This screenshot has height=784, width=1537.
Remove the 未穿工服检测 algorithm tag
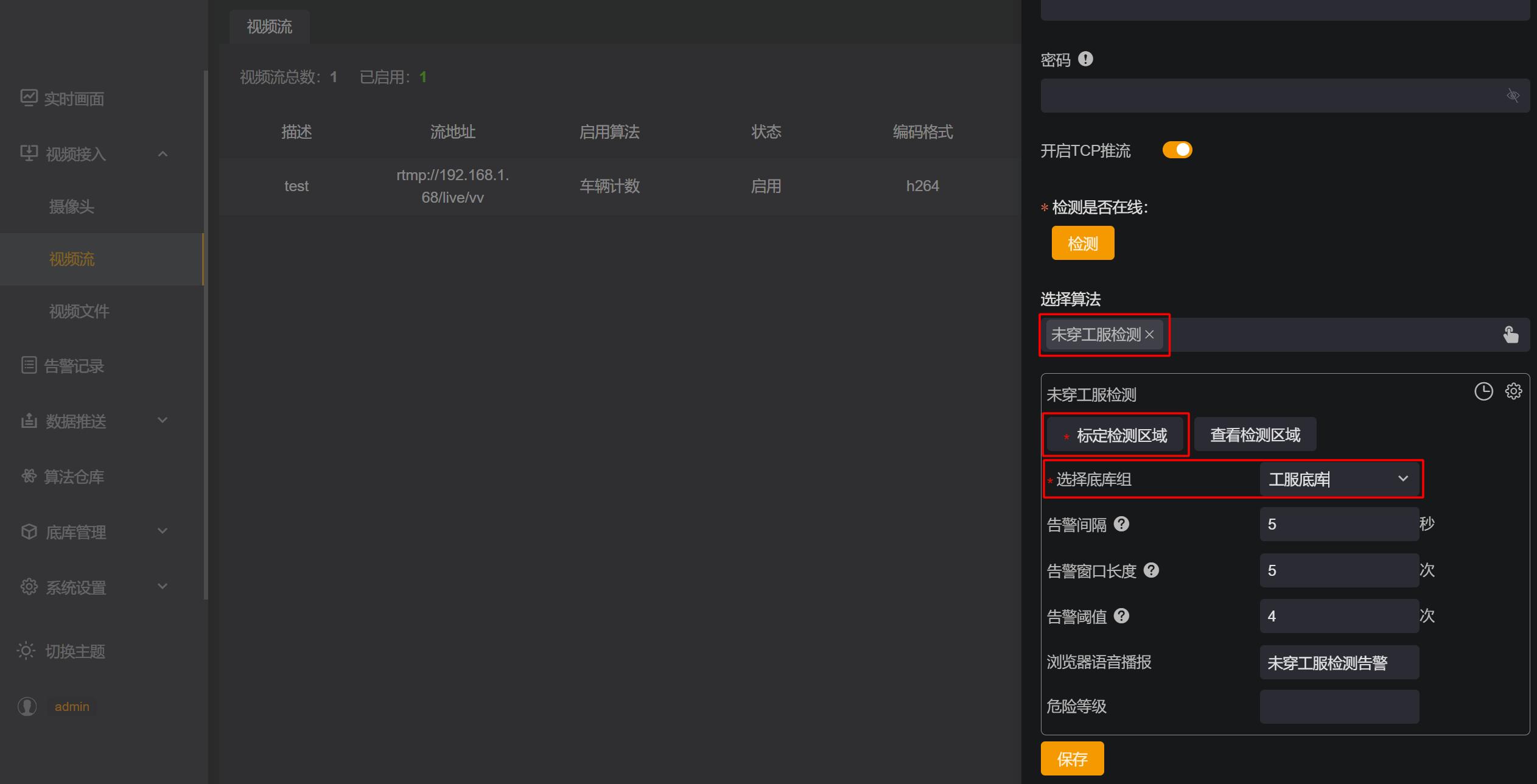1149,335
